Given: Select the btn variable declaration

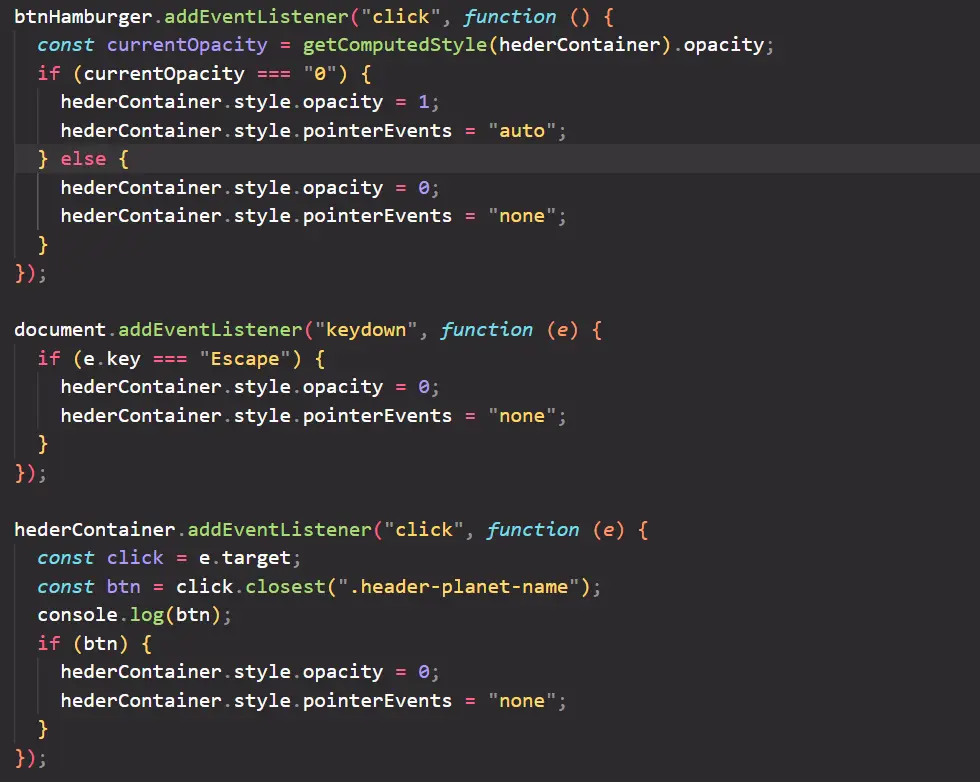Looking at the screenshot, I should click(123, 586).
